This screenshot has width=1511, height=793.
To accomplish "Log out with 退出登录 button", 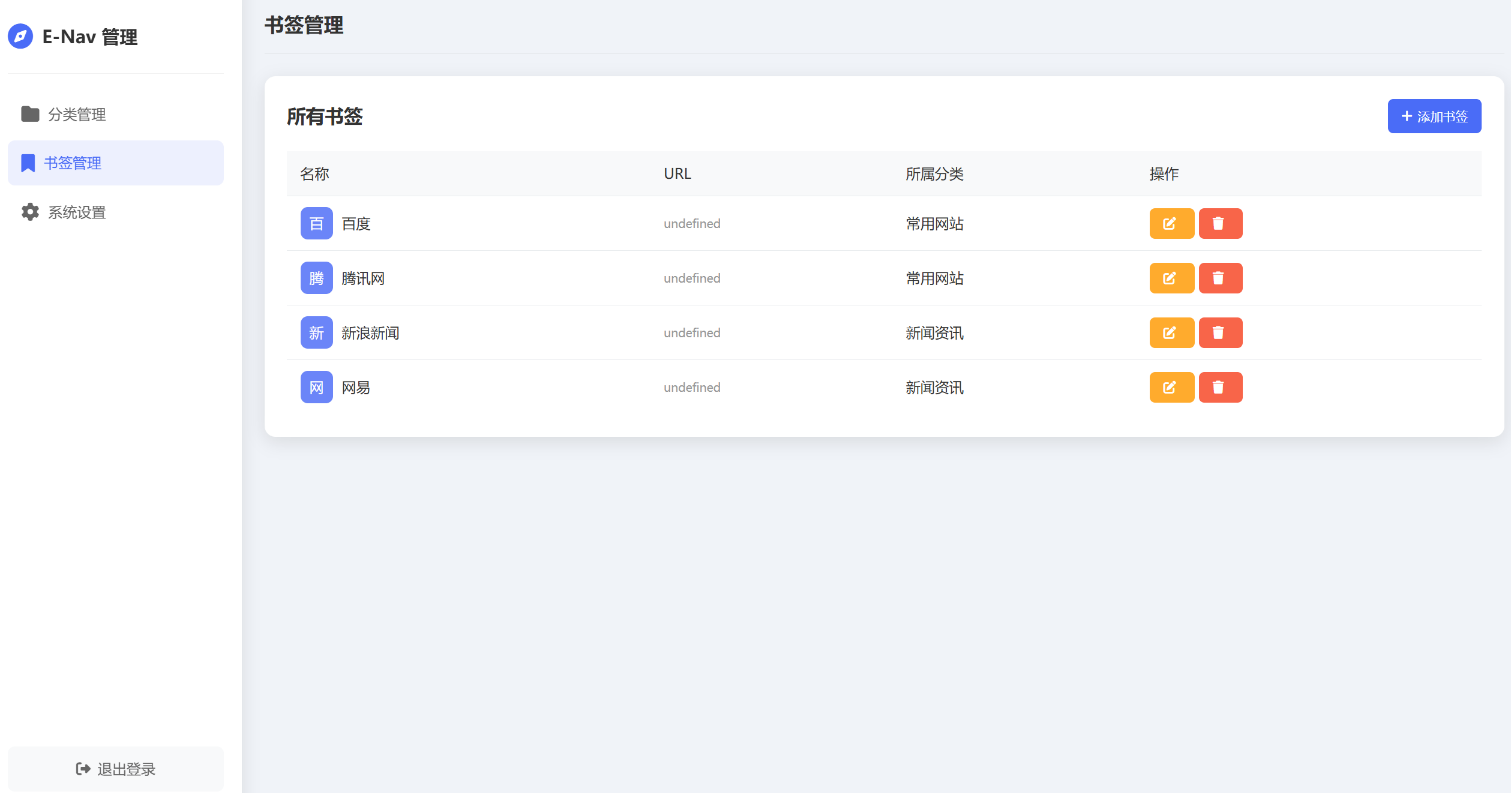I will click(116, 769).
